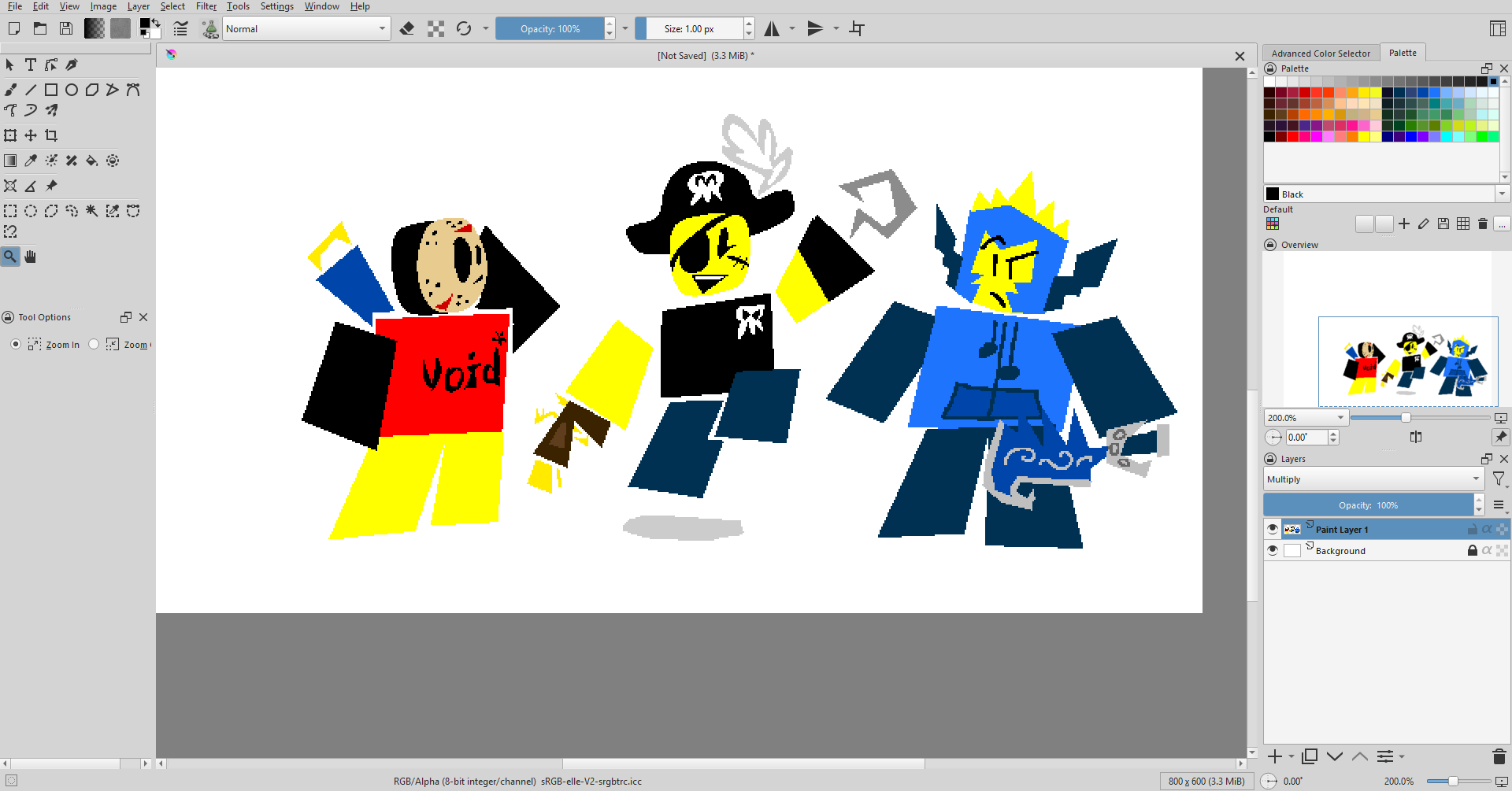Pick the Fill bucket tool
Screen dimensions: 1512x791
pyautogui.click(x=92, y=161)
